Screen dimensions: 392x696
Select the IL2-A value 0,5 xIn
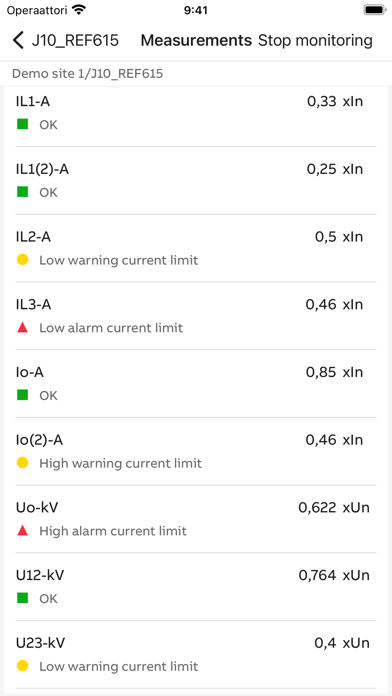[x=339, y=237]
